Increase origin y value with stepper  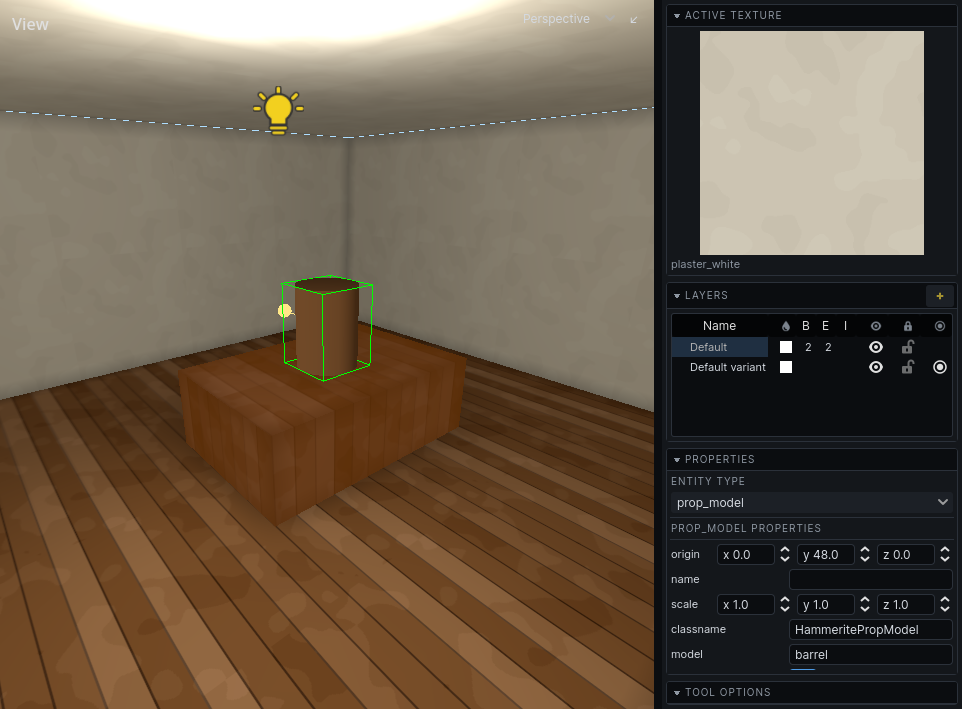point(864,550)
